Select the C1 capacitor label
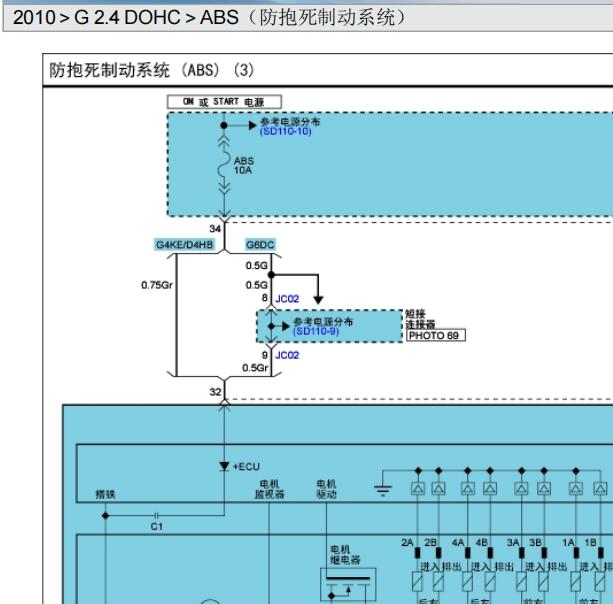 click(x=156, y=527)
